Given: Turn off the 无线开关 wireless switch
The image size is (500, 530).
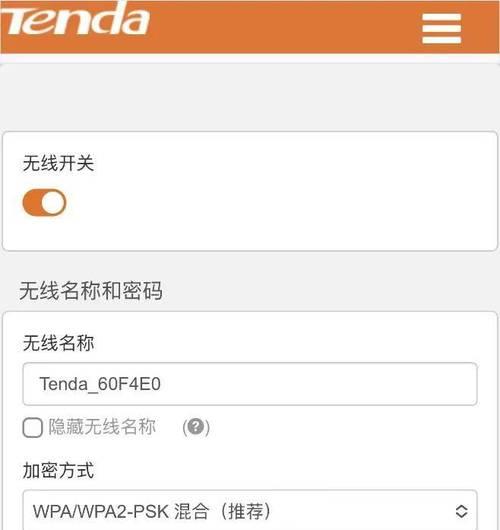Looking at the screenshot, I should click(44, 203).
